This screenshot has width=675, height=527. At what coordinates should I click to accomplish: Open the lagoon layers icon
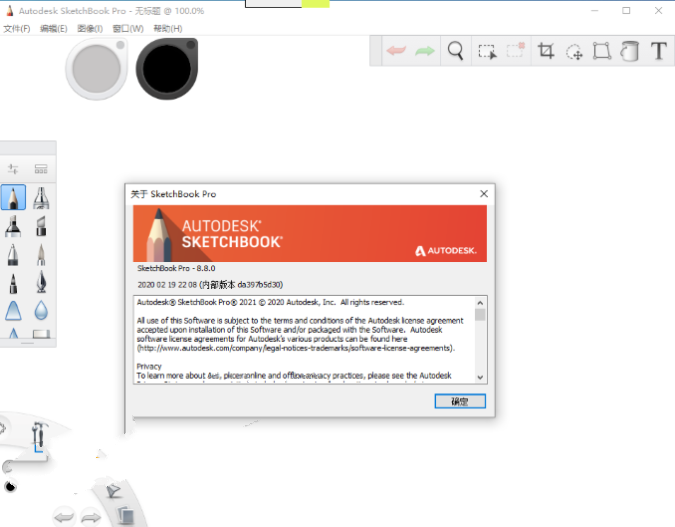point(125,515)
